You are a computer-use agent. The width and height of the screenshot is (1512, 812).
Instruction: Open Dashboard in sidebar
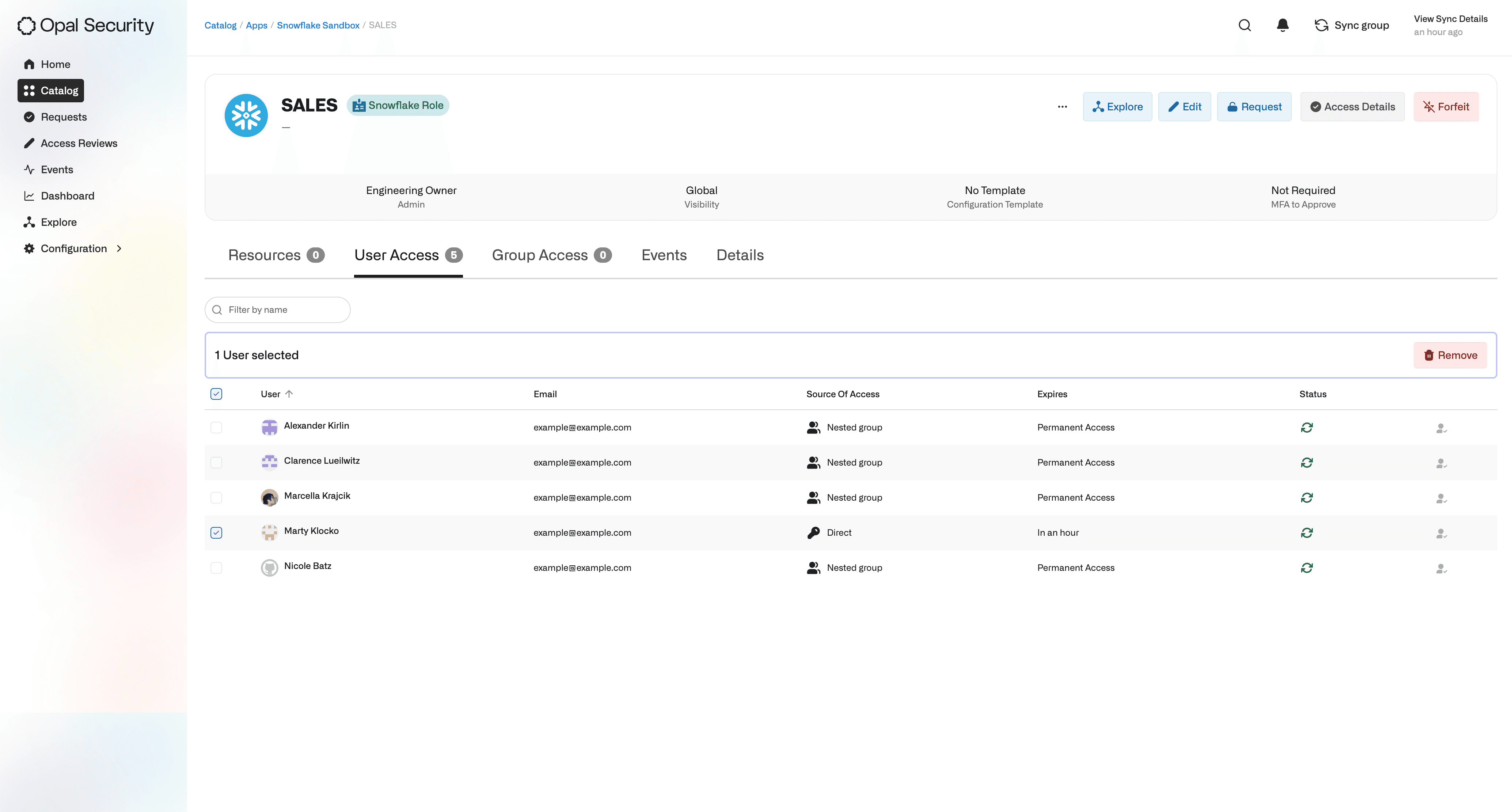point(59,196)
